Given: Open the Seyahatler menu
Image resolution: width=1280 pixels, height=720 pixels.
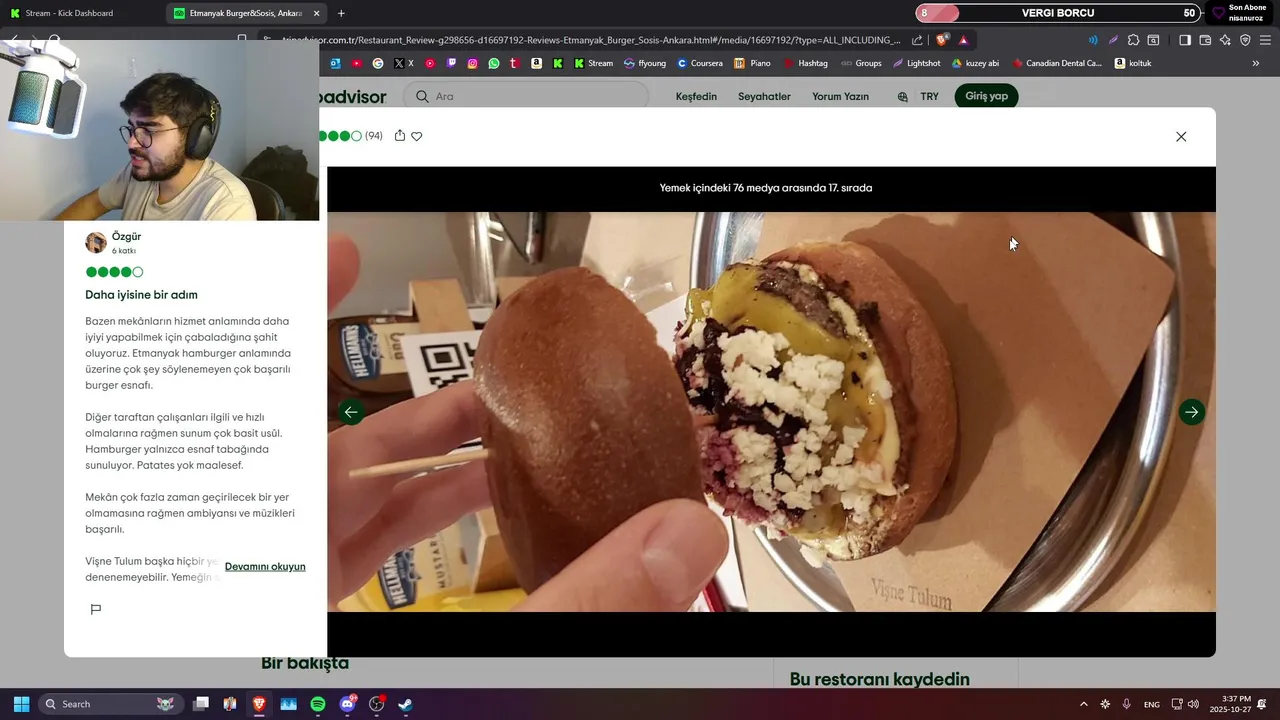Looking at the screenshot, I should tap(764, 96).
